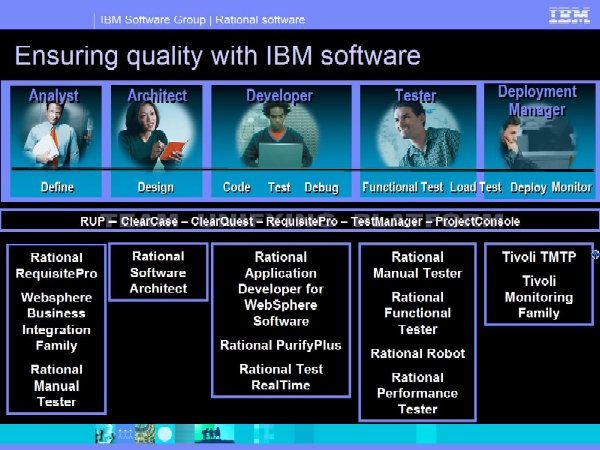The width and height of the screenshot is (600, 450).
Task: Click the 'Code' label
Action: click(236, 188)
